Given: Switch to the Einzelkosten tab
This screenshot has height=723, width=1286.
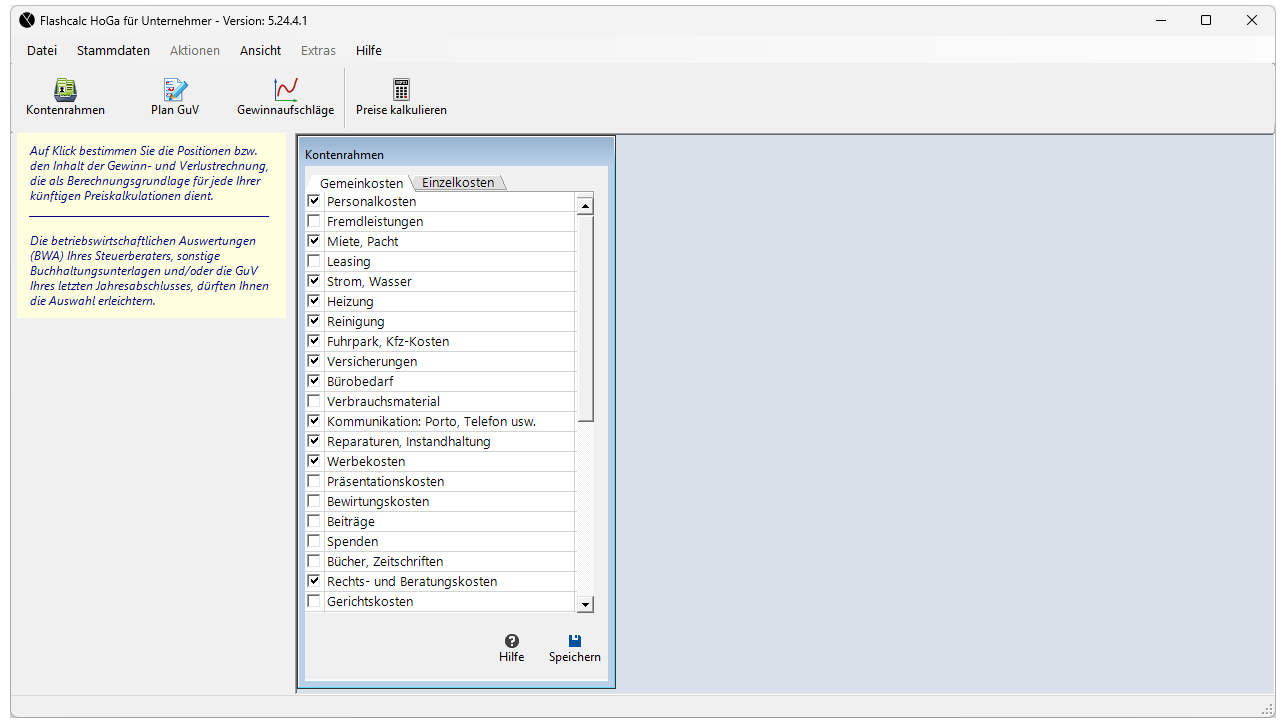Looking at the screenshot, I should click(458, 183).
